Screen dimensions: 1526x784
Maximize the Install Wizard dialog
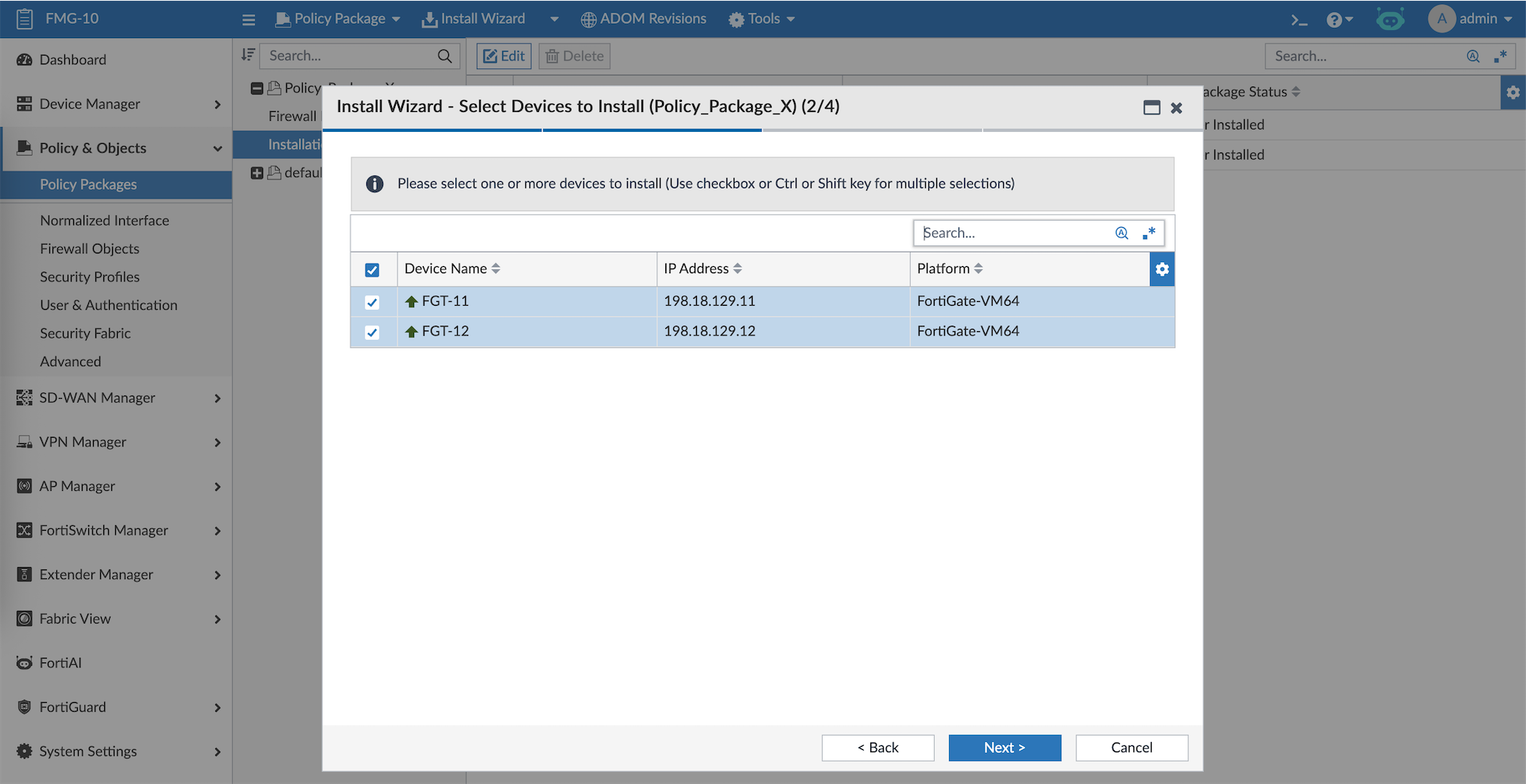1152,107
